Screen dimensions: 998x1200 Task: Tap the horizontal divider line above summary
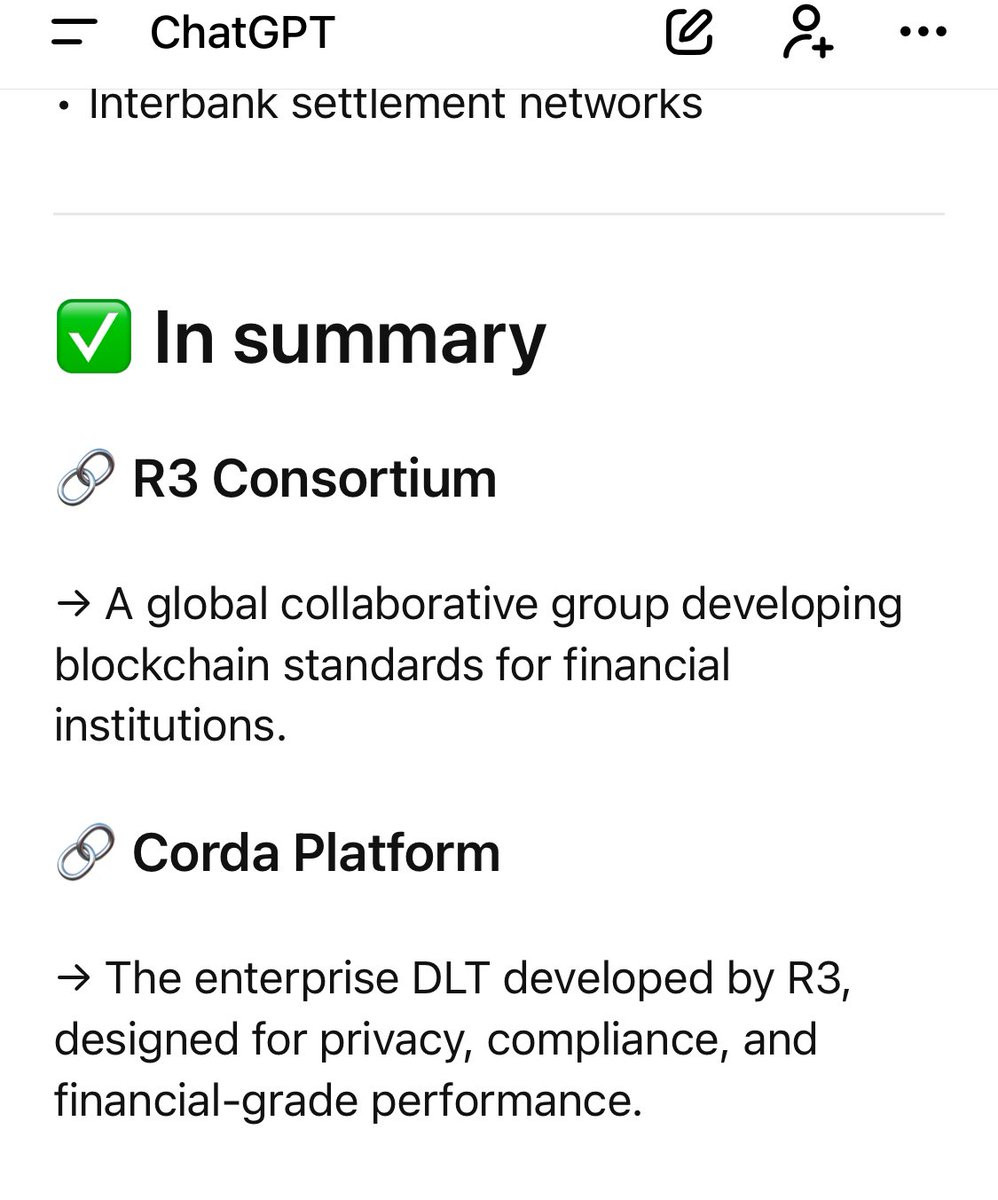pyautogui.click(x=499, y=214)
